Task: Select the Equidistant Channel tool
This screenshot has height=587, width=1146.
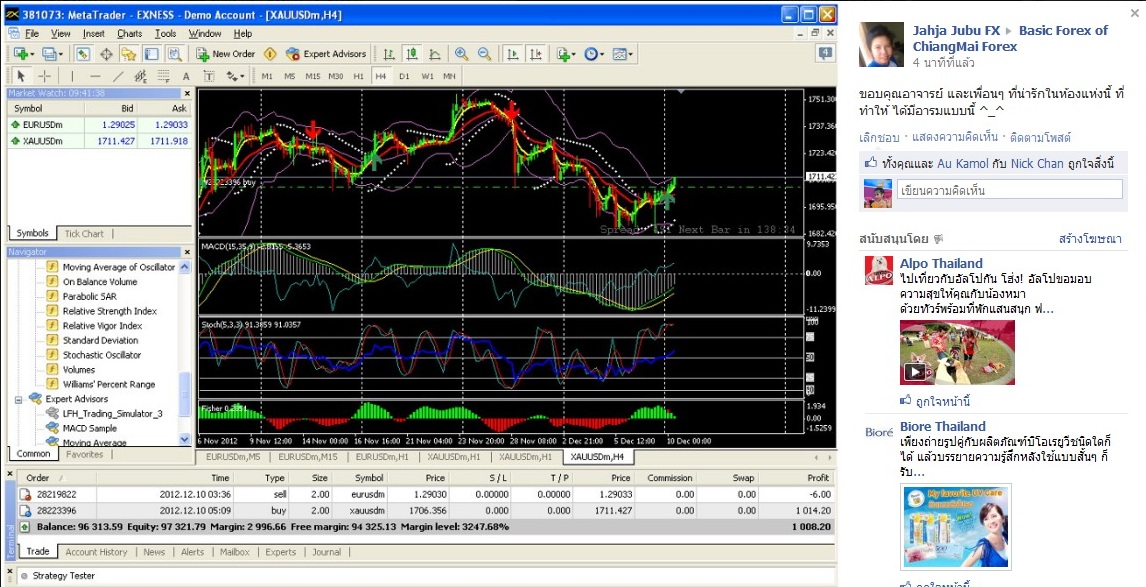Action: [140, 76]
